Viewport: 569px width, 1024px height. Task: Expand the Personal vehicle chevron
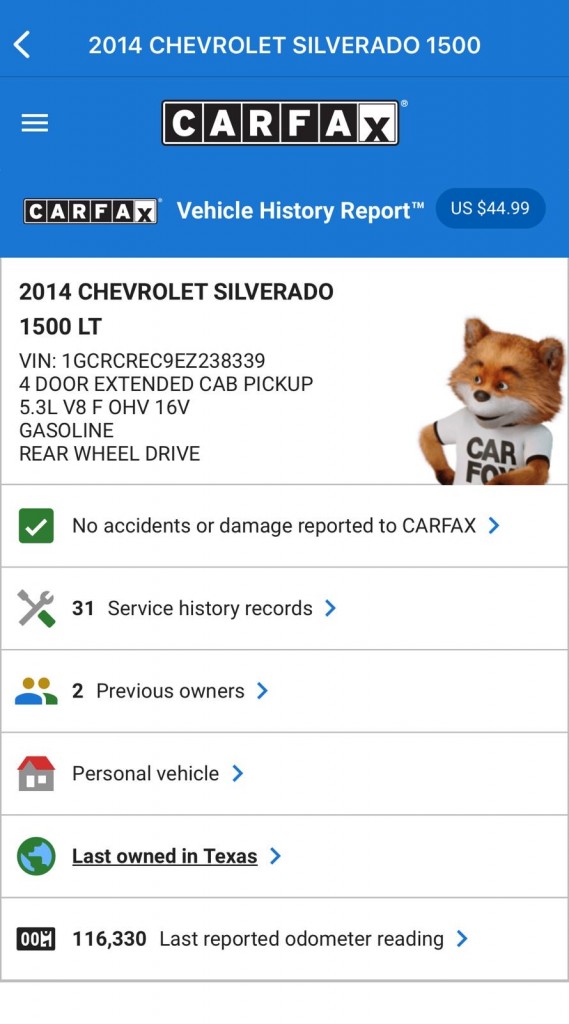tap(238, 773)
